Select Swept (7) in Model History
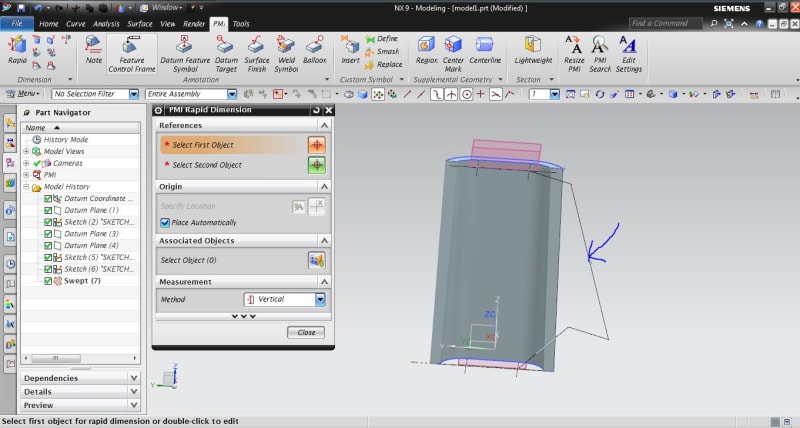800x428 pixels. [x=82, y=281]
